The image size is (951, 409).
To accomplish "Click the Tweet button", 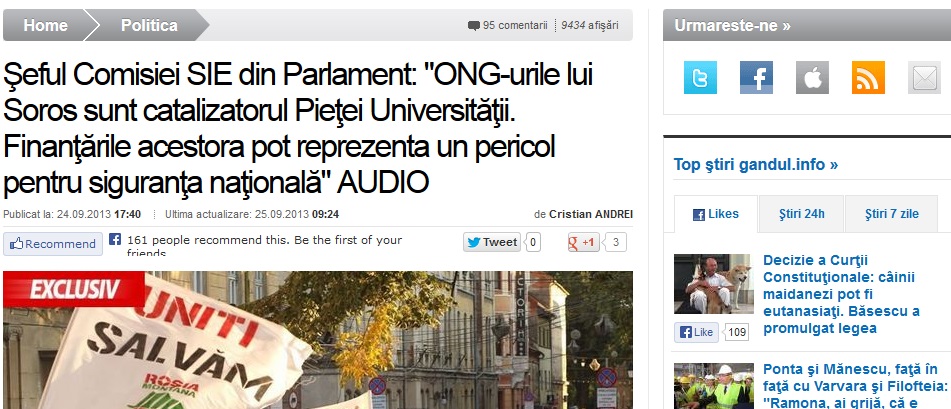I will point(492,242).
